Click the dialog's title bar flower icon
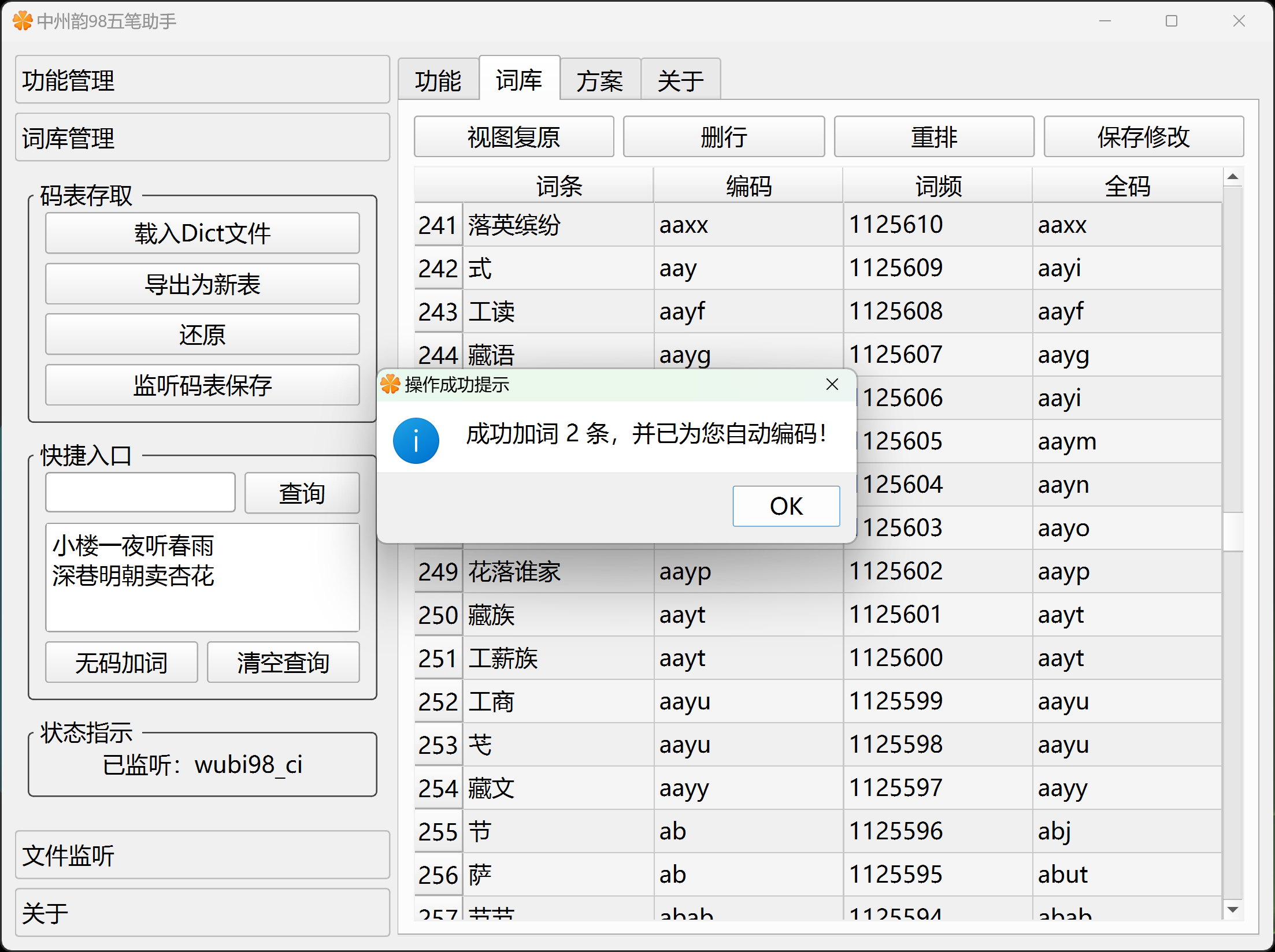1275x952 pixels. point(391,384)
